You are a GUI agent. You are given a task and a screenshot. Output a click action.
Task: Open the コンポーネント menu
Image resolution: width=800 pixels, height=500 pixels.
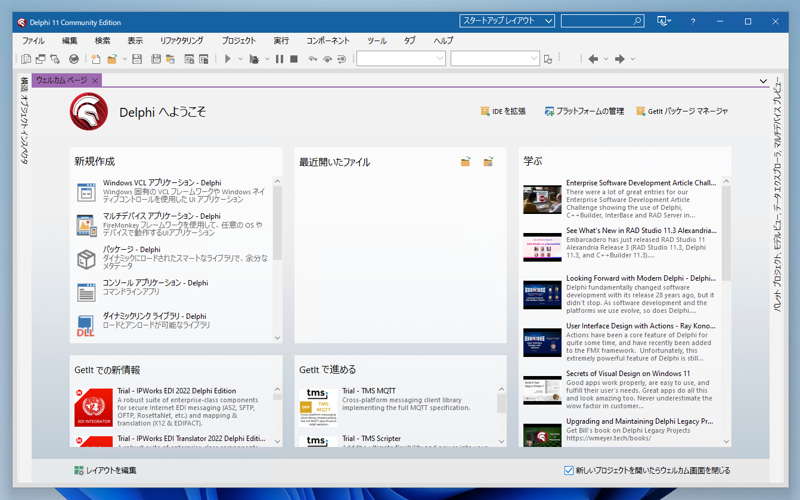click(328, 40)
